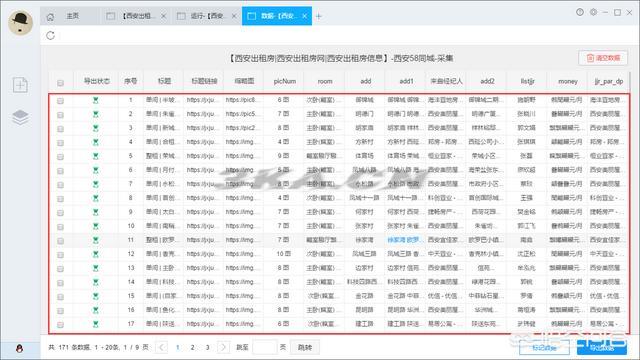Click export status icon for row 10

[96, 226]
